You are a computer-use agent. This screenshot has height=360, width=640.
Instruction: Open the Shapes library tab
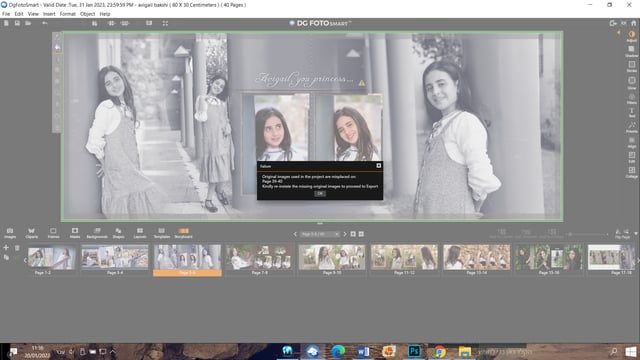[x=118, y=233]
